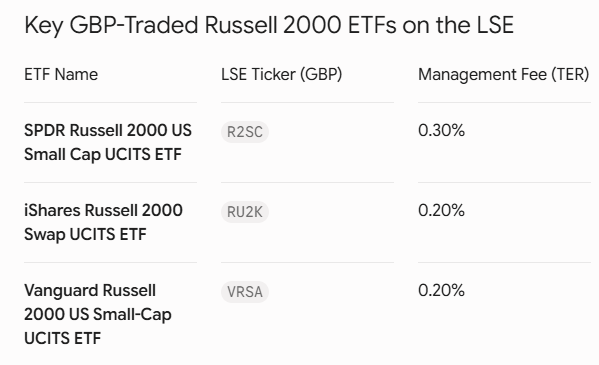Select the SPDR Russell 2000 US Small Cap name
The width and height of the screenshot is (599, 365).
108,142
